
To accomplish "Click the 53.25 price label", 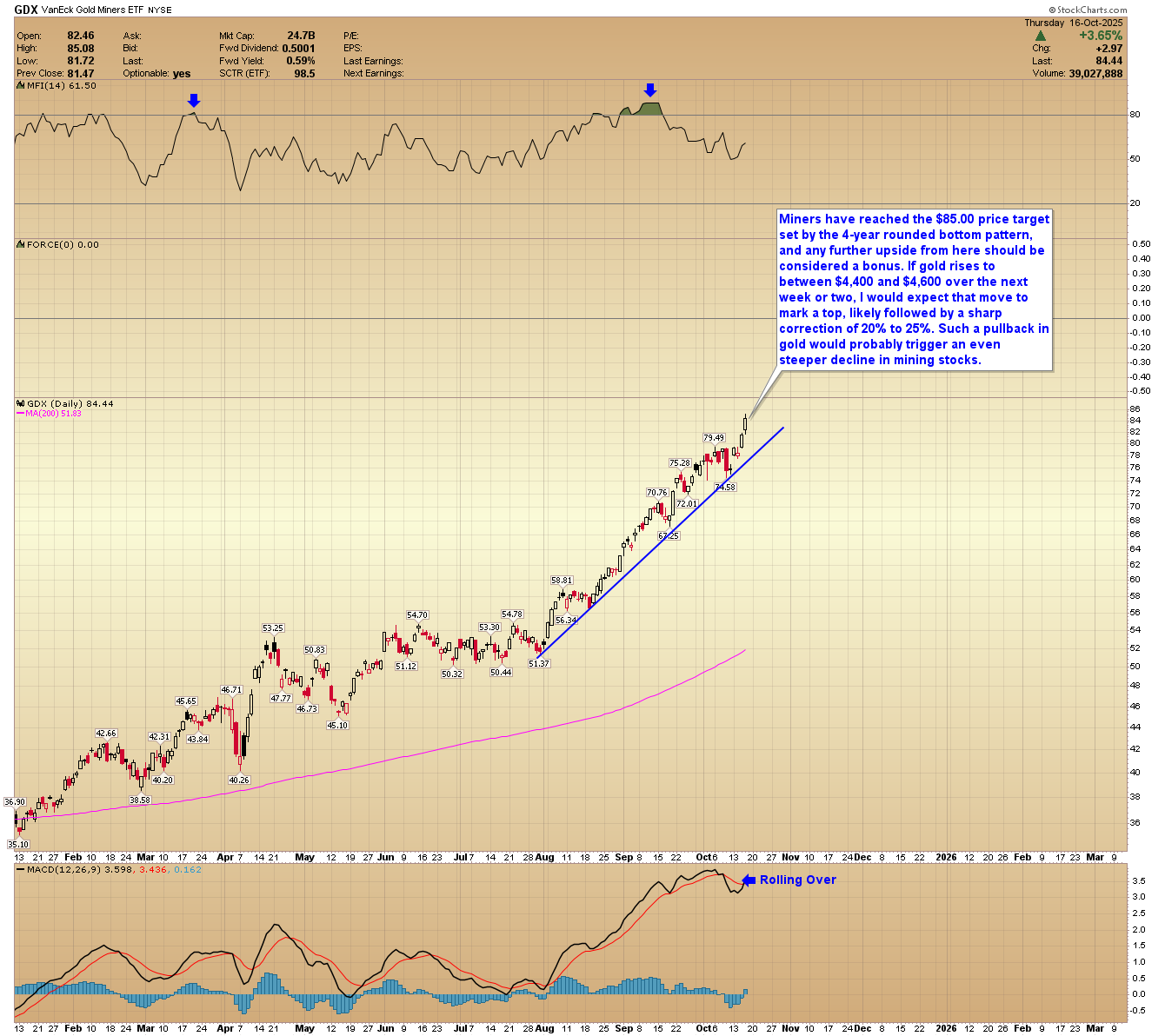I will coord(273,628).
